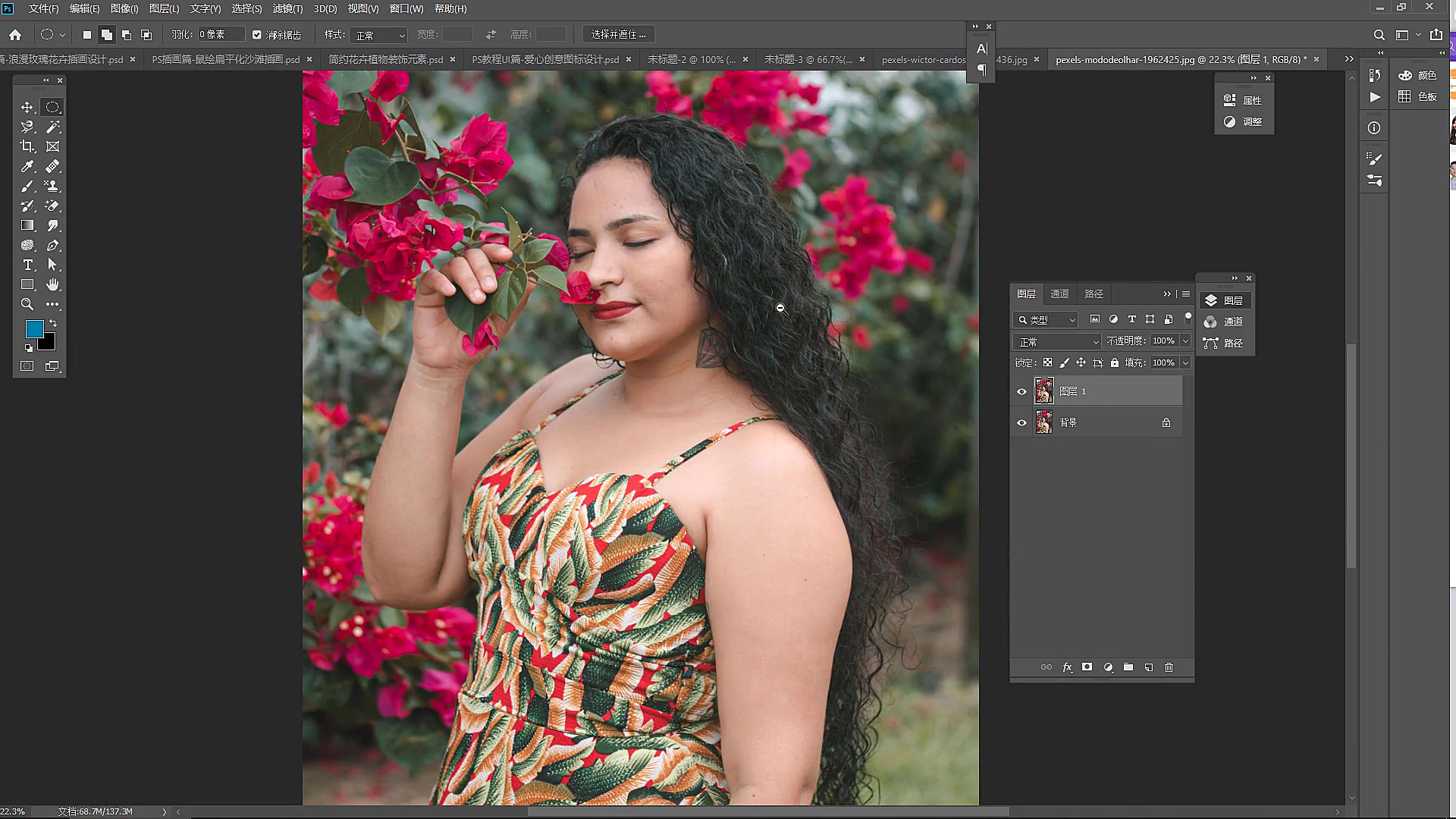Open the opacity 不透明度 dropdown arrow
Image resolution: width=1456 pixels, height=819 pixels.
pyautogui.click(x=1185, y=341)
